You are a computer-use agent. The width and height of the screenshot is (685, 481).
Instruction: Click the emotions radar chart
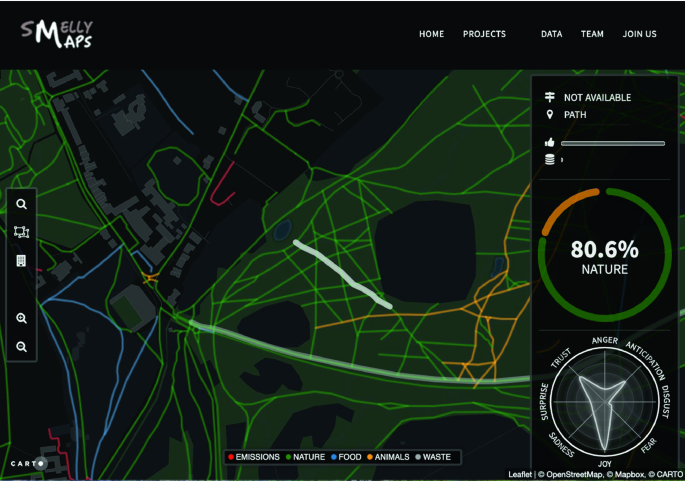(605, 402)
